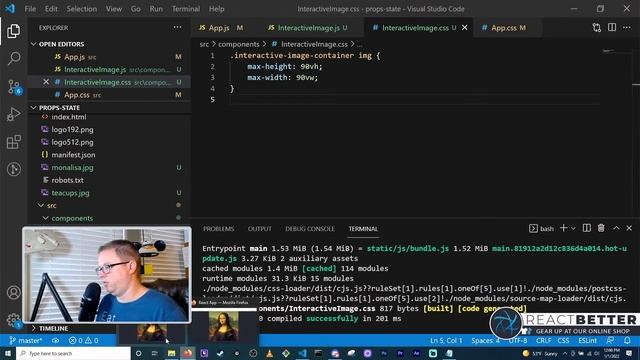Open editor more actions ellipsis
640x360 pixels.
(627, 27)
